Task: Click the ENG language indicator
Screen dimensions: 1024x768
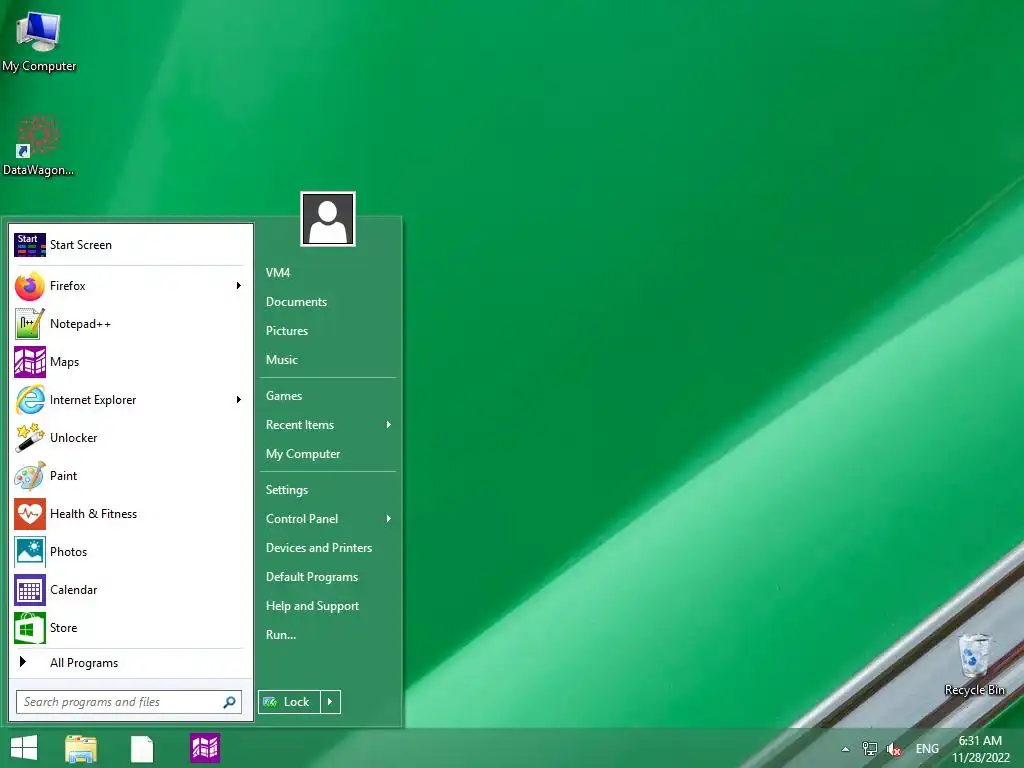Action: point(927,749)
